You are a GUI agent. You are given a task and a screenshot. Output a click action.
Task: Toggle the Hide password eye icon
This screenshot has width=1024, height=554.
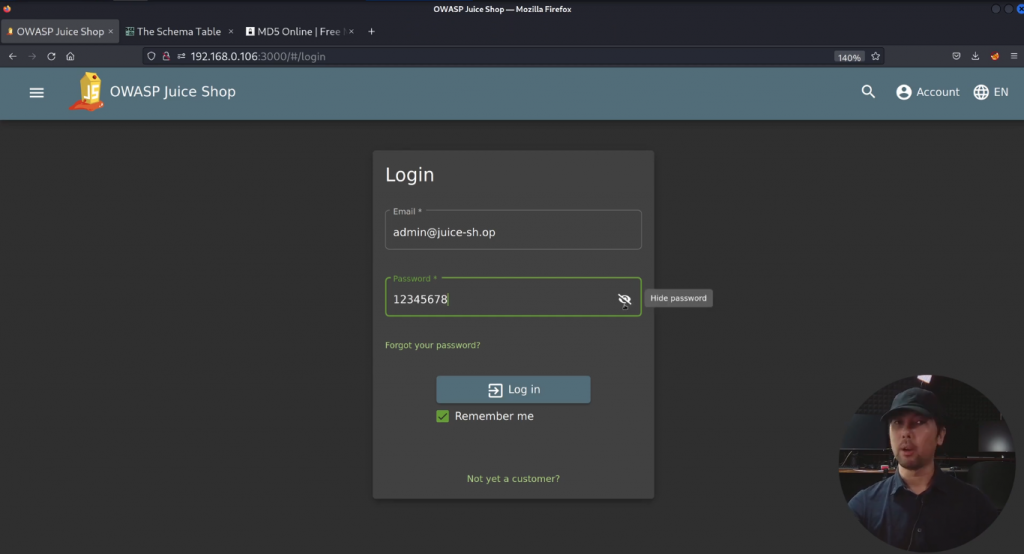point(624,299)
